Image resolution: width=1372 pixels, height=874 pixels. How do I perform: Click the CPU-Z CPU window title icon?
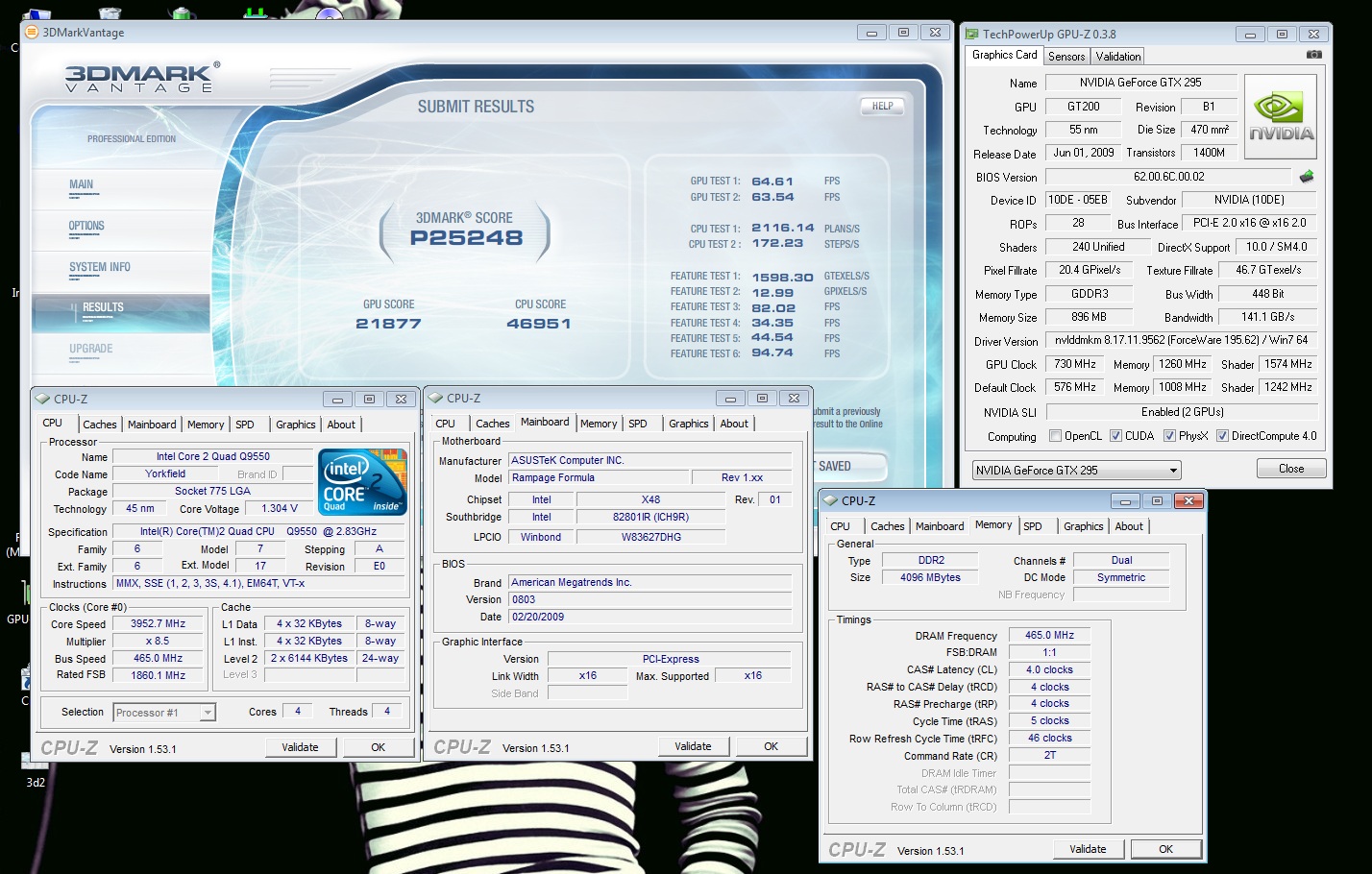tap(42, 399)
